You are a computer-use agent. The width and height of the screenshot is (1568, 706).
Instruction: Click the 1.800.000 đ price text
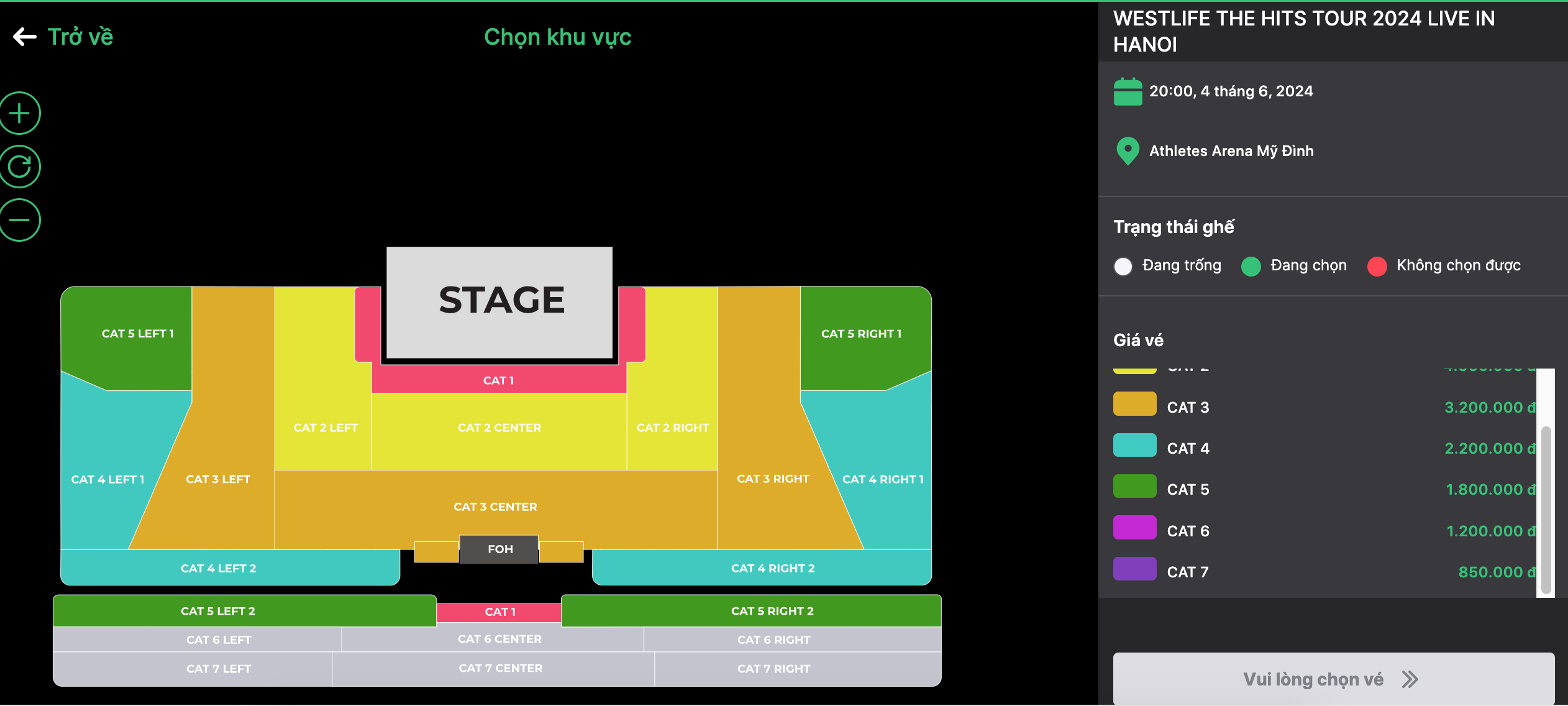[x=1490, y=490]
